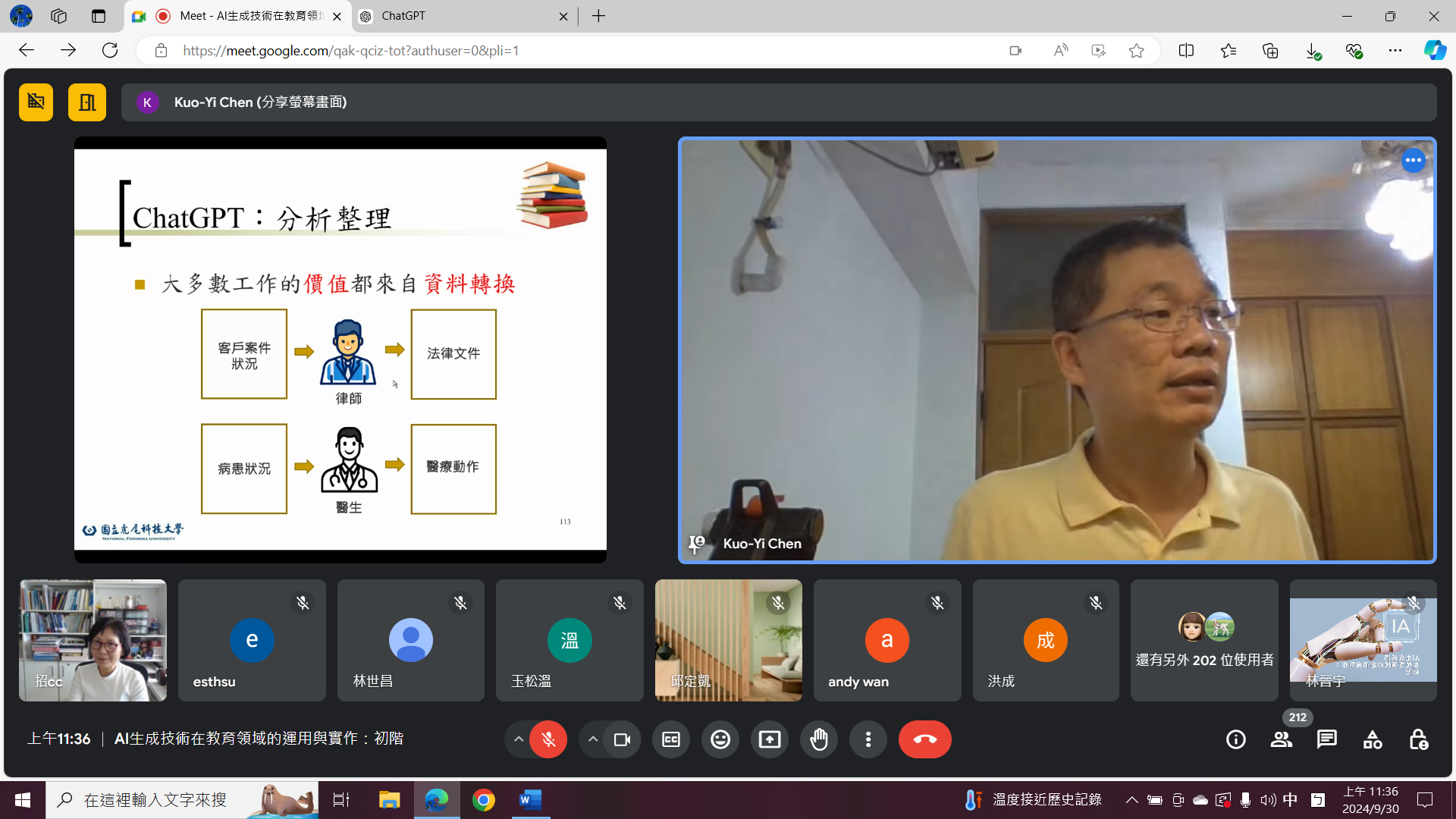The height and width of the screenshot is (819, 1456).
Task: Open volume control in system tray
Action: 1268,800
